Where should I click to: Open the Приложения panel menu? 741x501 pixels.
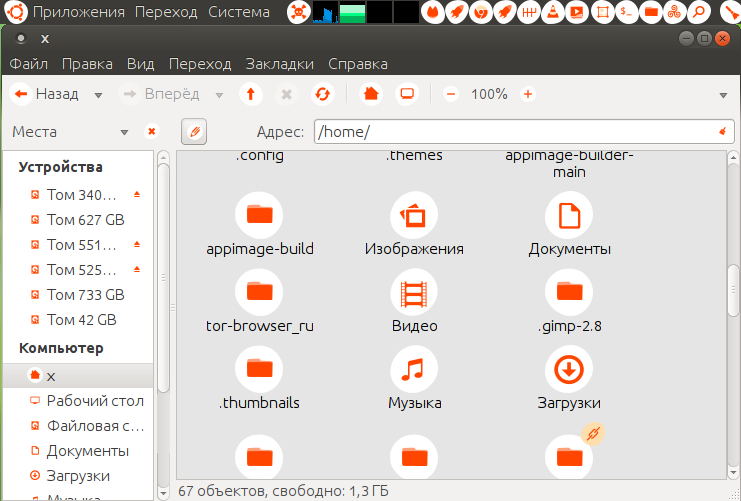pyautogui.click(x=79, y=12)
